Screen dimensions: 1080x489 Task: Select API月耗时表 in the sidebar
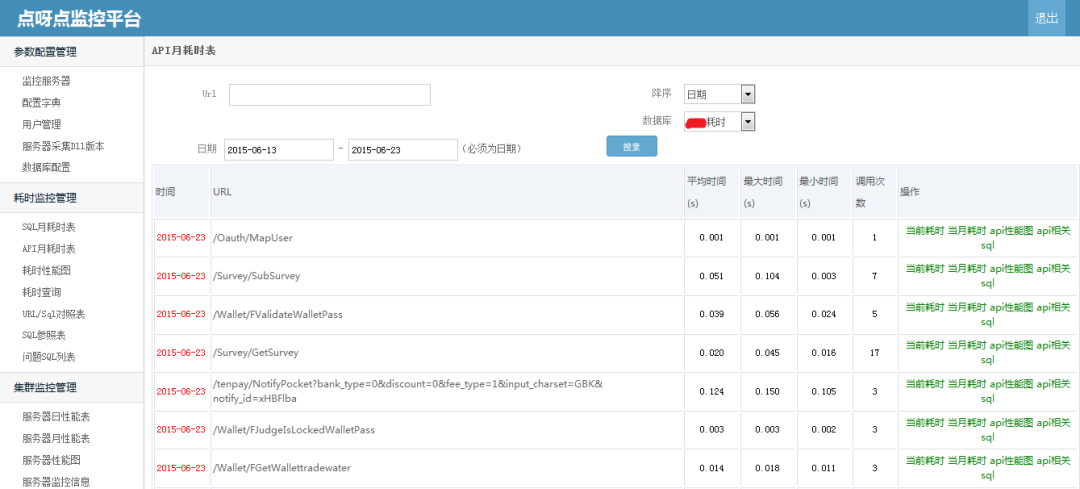(49, 249)
